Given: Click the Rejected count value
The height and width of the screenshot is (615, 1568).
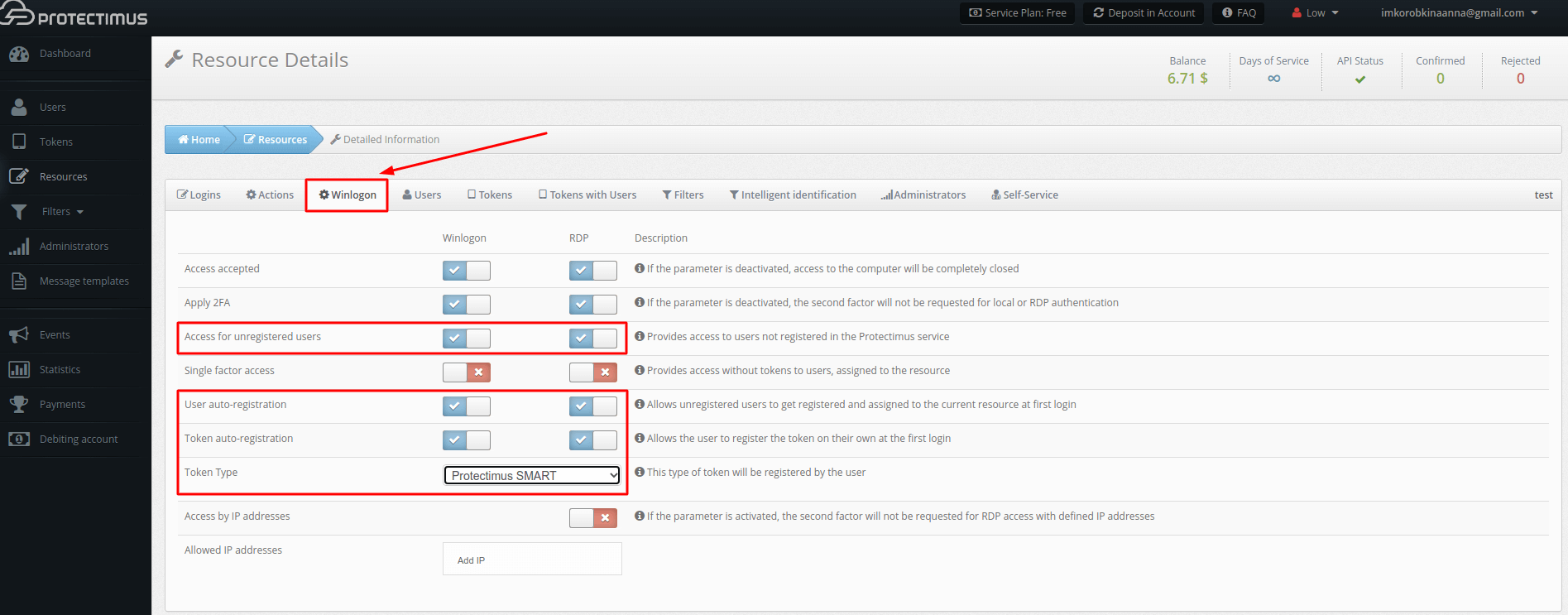Looking at the screenshot, I should coord(1521,79).
